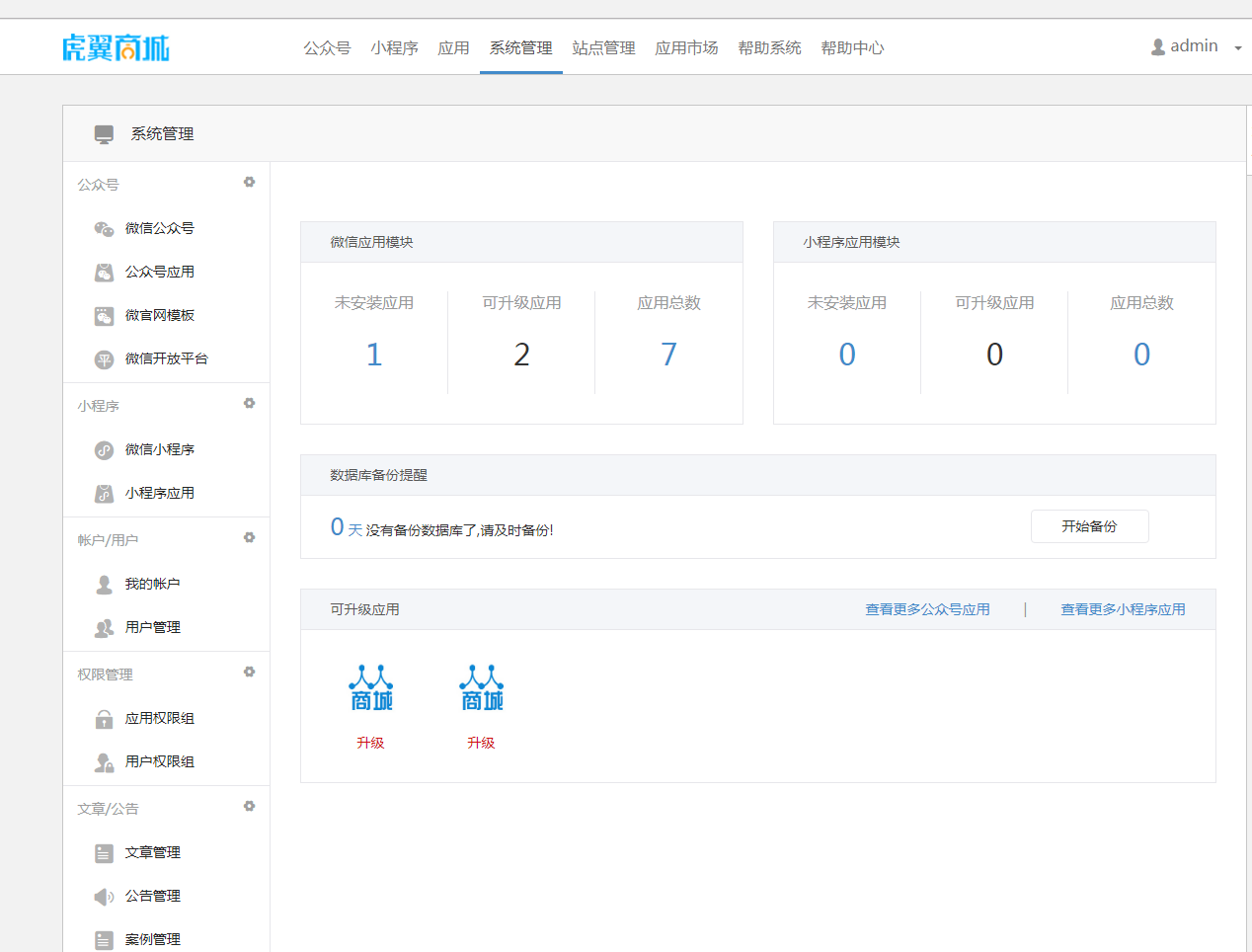
Task: Click the 用户管理 users icon
Action: (x=104, y=628)
